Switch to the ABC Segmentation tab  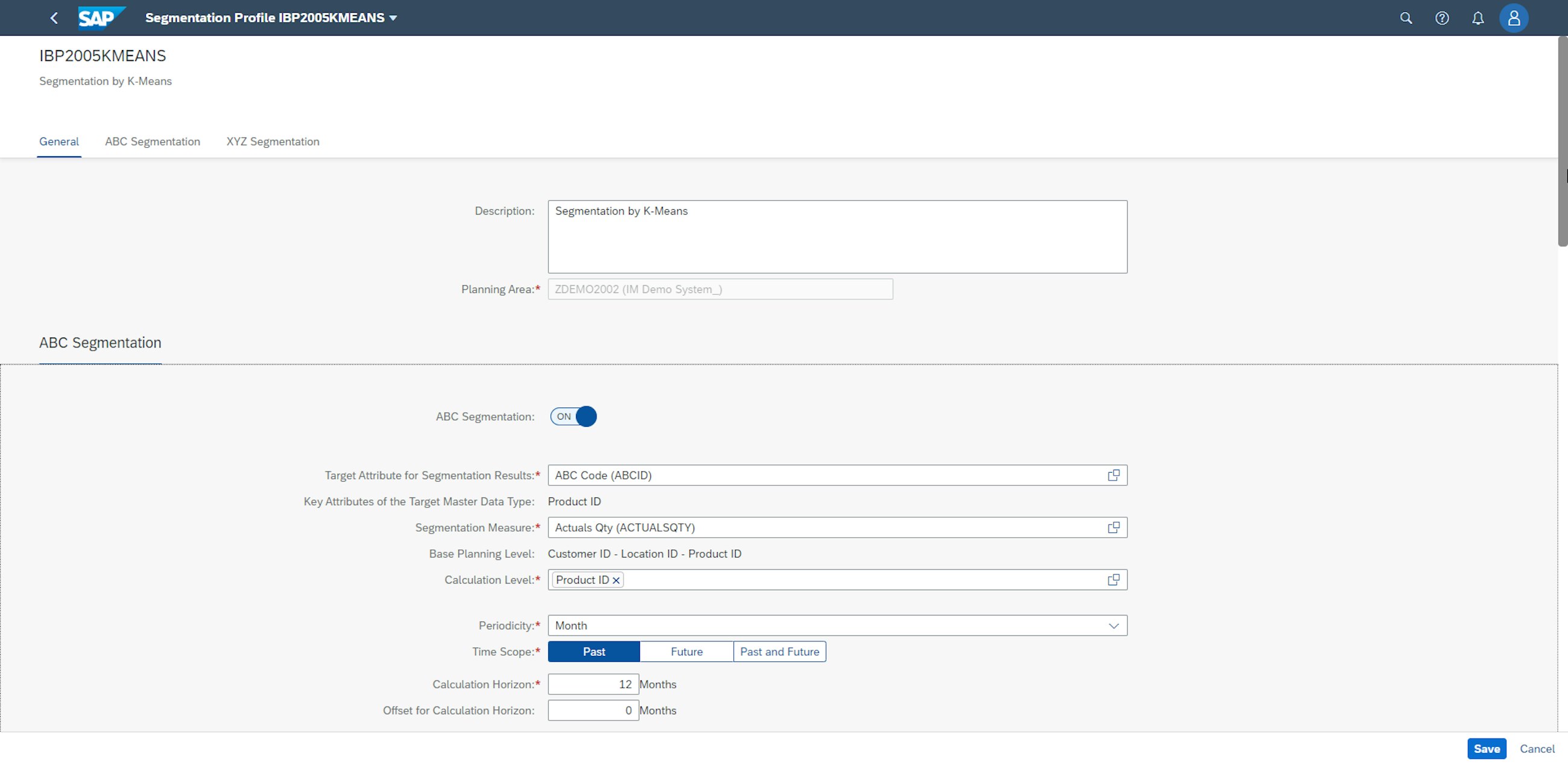tap(152, 142)
